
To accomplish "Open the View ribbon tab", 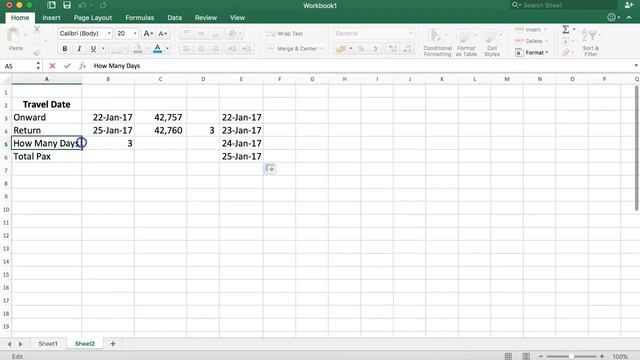I will tap(237, 18).
